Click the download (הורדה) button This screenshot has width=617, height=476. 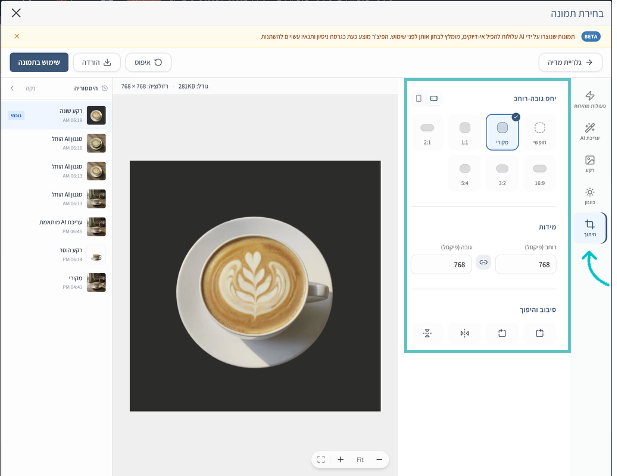coord(97,62)
